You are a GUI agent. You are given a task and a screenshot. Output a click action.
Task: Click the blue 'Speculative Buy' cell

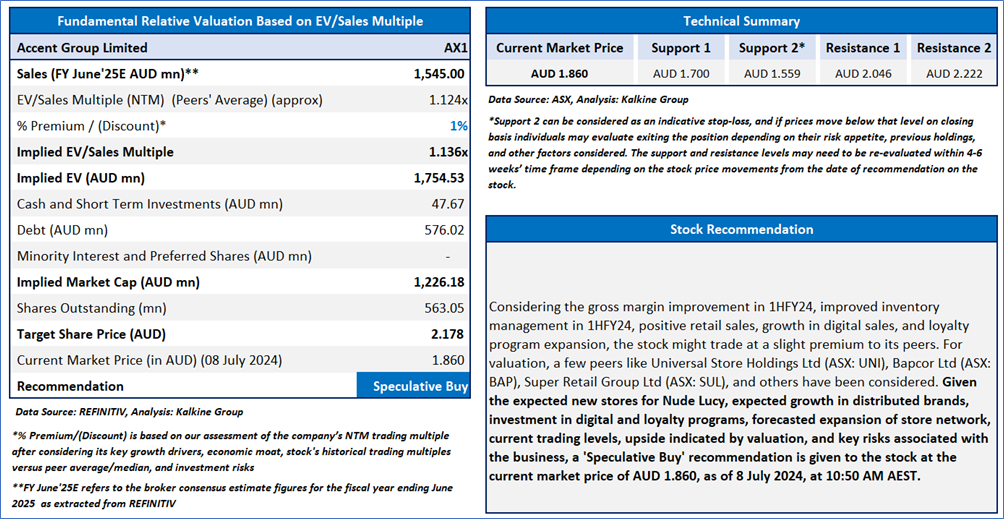[x=413, y=387]
